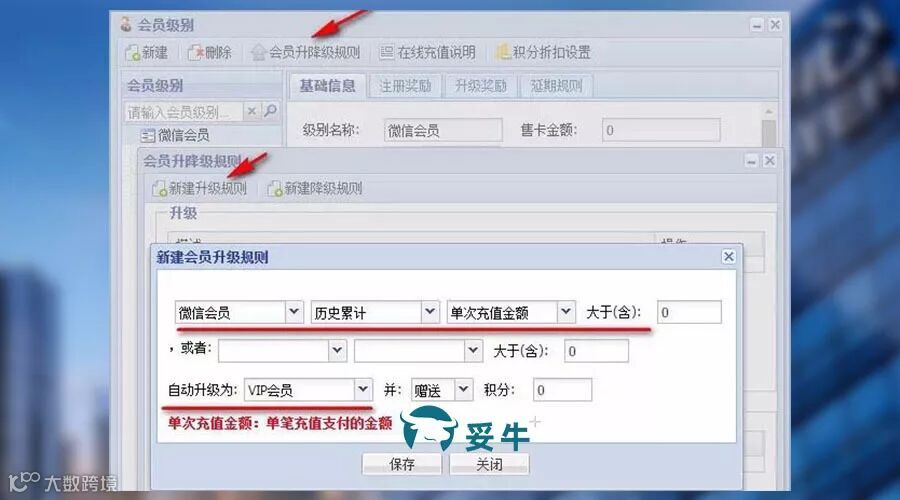Click the search magnifier in 会员级别 panel
900x500 pixels.
270,110
